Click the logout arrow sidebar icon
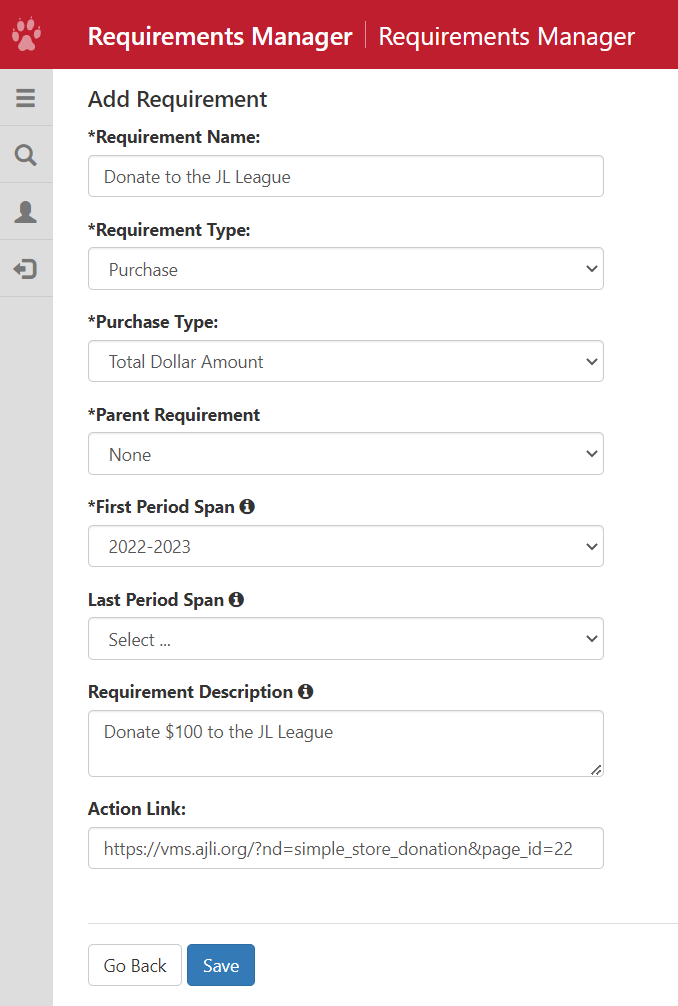The width and height of the screenshot is (678, 1006). click(26, 269)
